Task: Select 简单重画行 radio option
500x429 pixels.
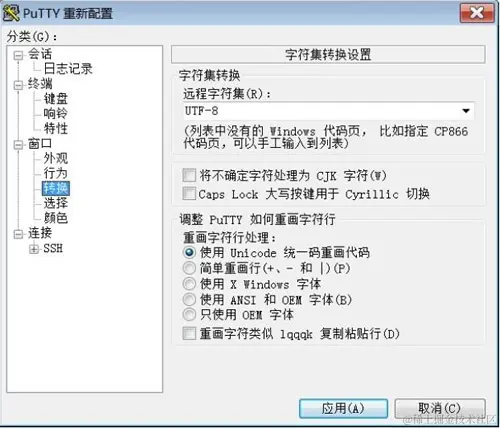Action: [189, 268]
